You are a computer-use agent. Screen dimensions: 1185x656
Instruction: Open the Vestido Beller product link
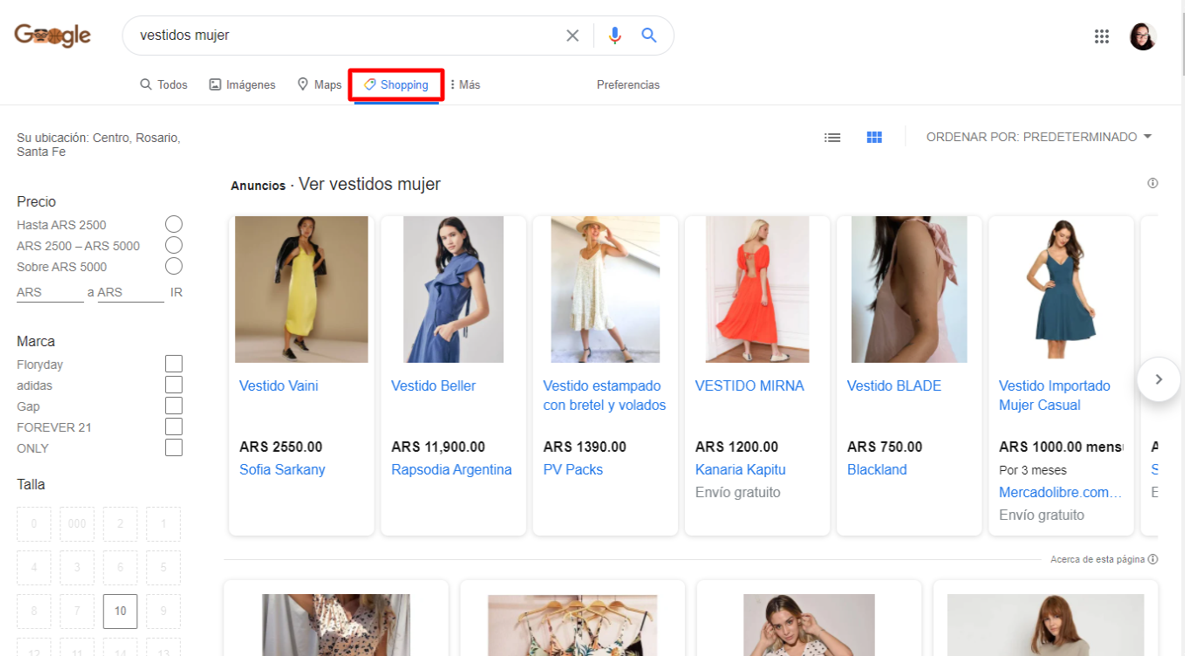coord(433,386)
